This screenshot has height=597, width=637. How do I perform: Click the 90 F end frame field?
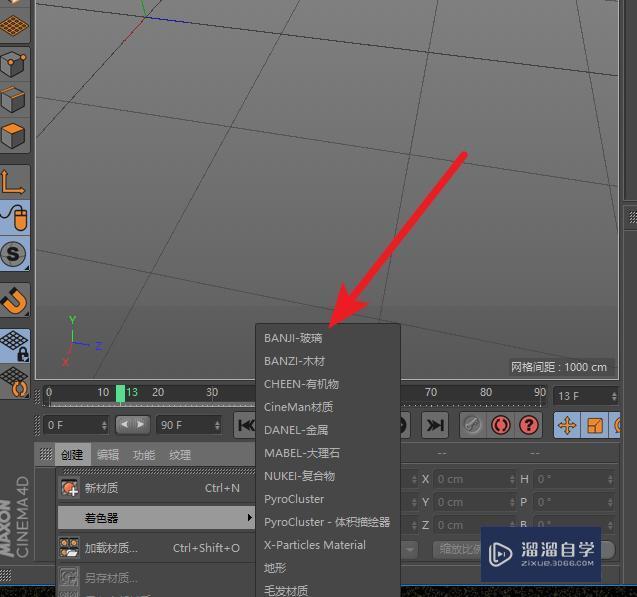click(x=189, y=425)
